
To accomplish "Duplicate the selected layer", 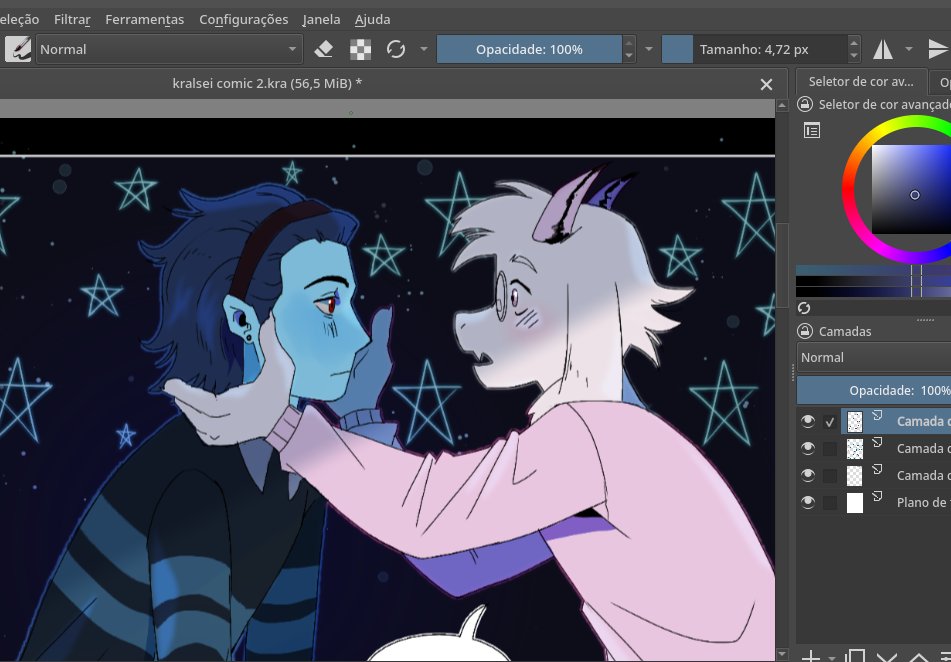I will [855, 656].
